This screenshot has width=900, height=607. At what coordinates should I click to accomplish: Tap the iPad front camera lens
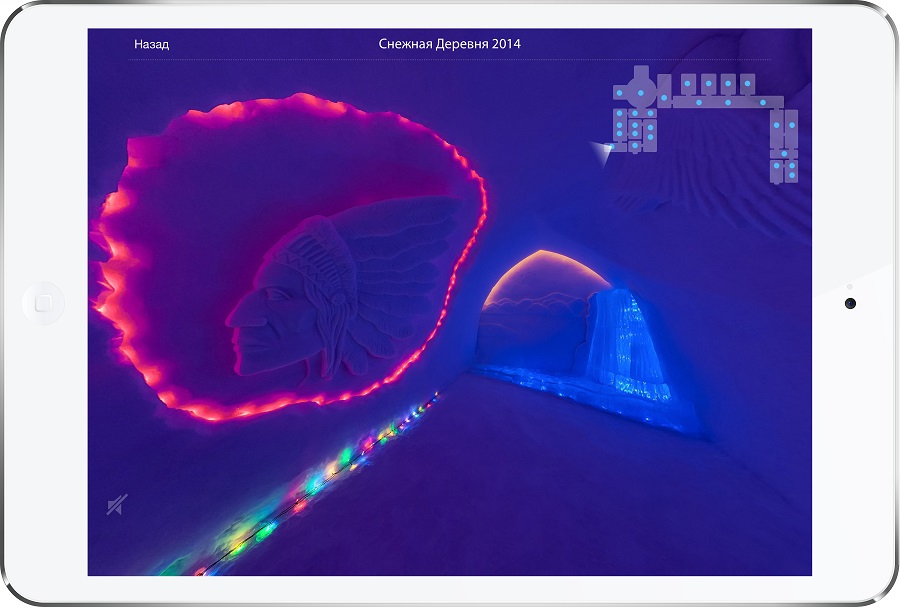coord(849,303)
